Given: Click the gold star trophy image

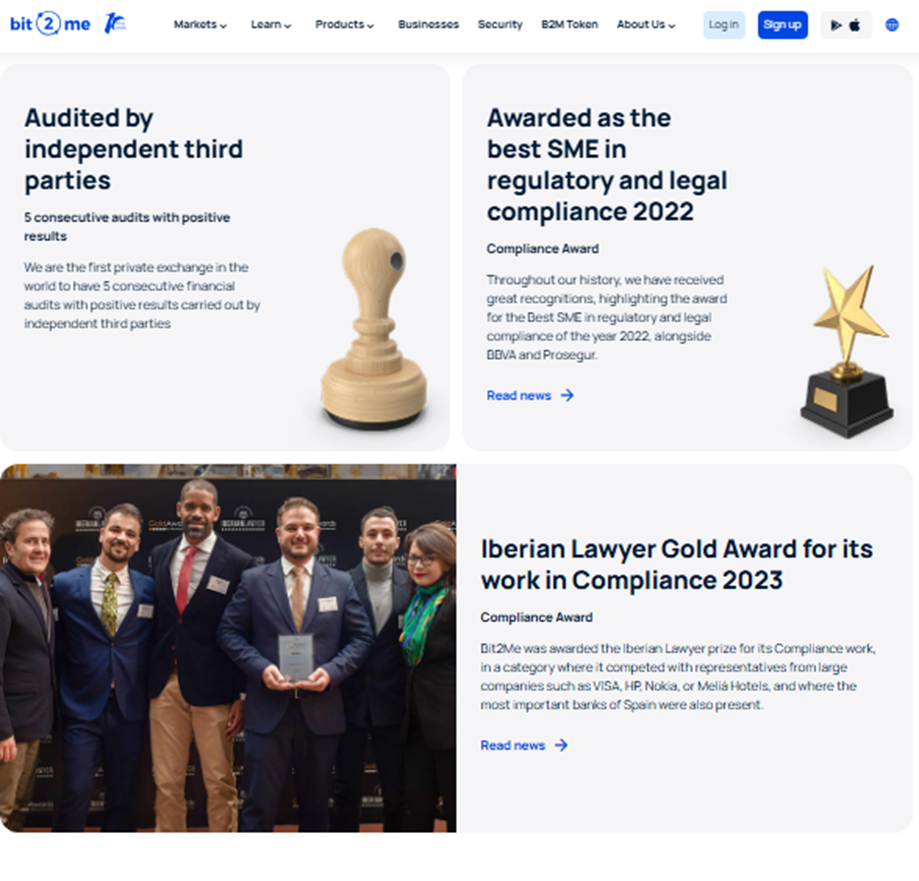Looking at the screenshot, I should coord(847,352).
